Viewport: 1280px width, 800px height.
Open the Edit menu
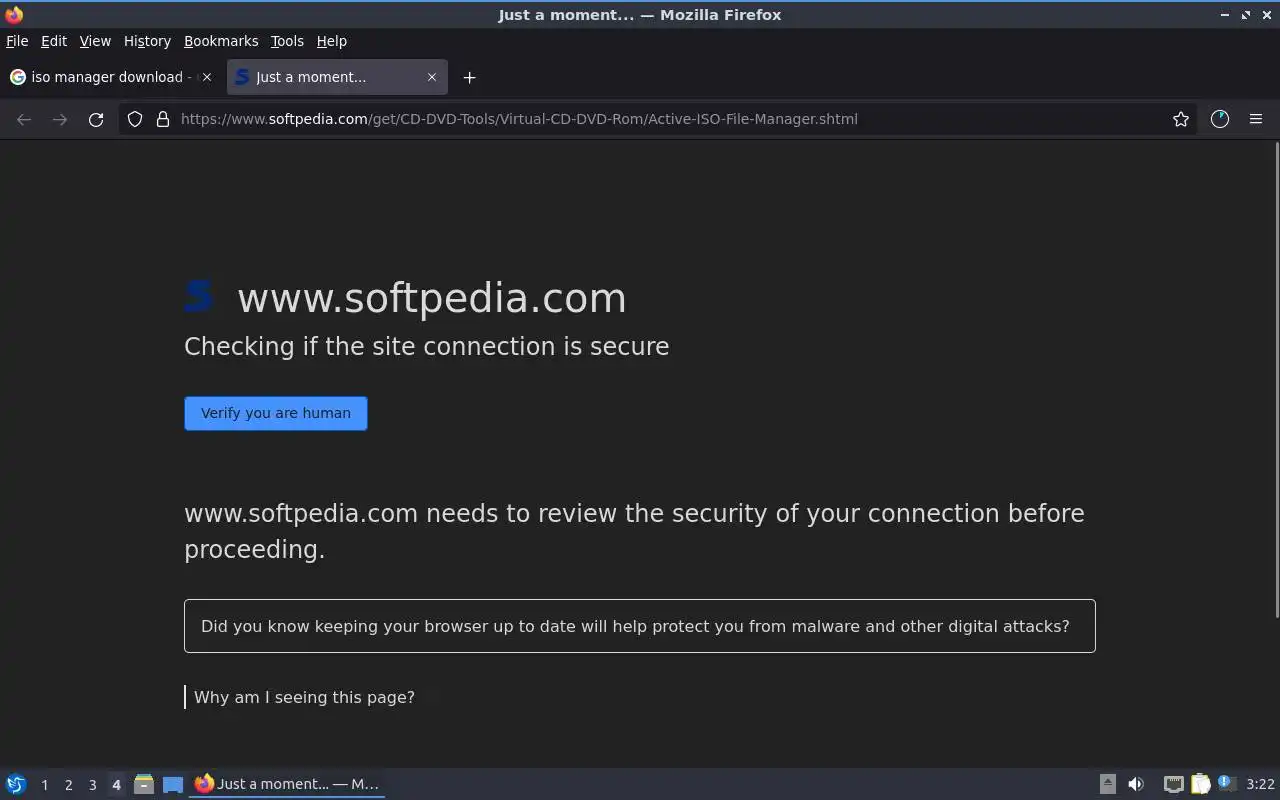(53, 41)
